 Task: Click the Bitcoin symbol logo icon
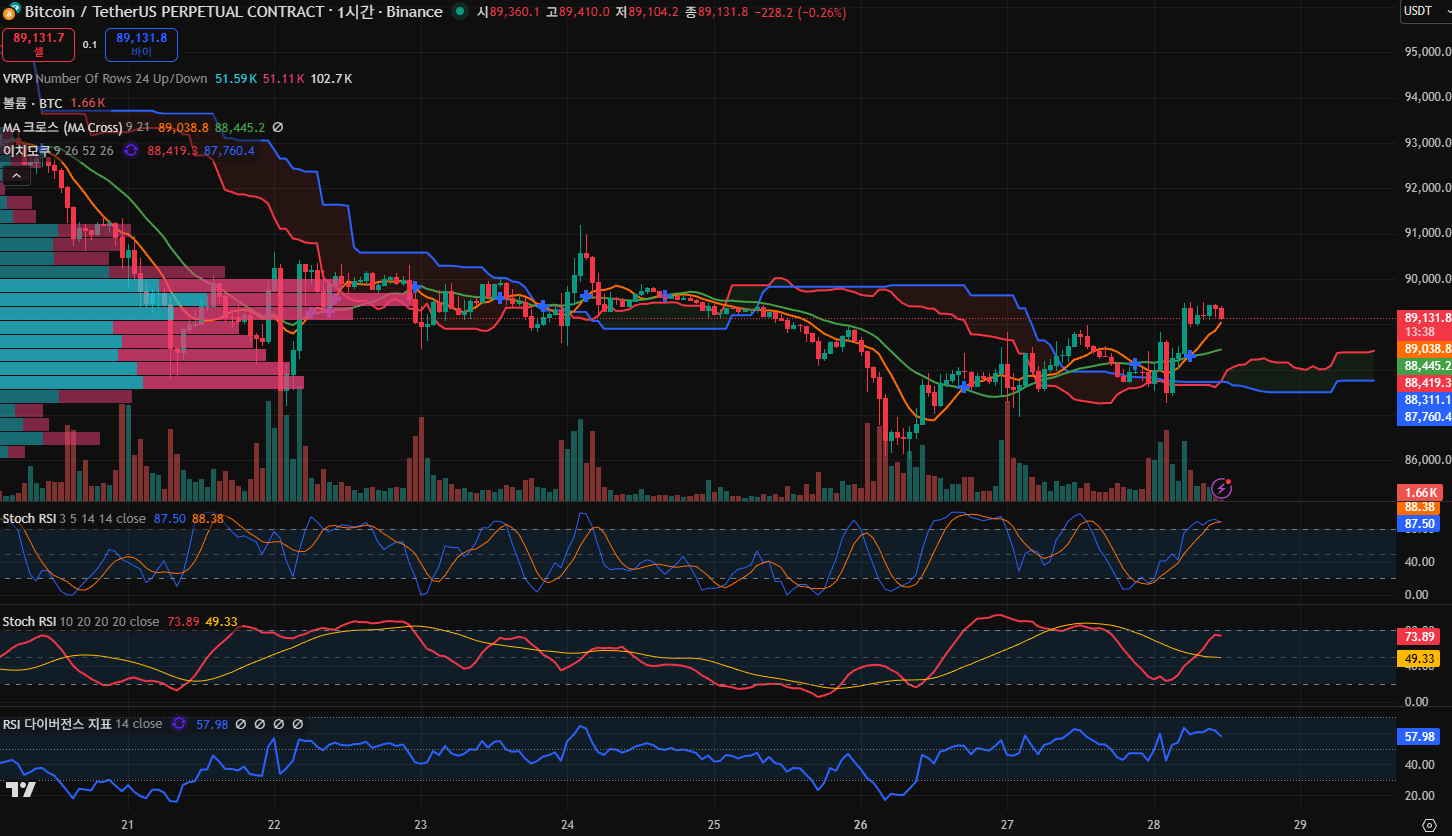pyautogui.click(x=10, y=12)
